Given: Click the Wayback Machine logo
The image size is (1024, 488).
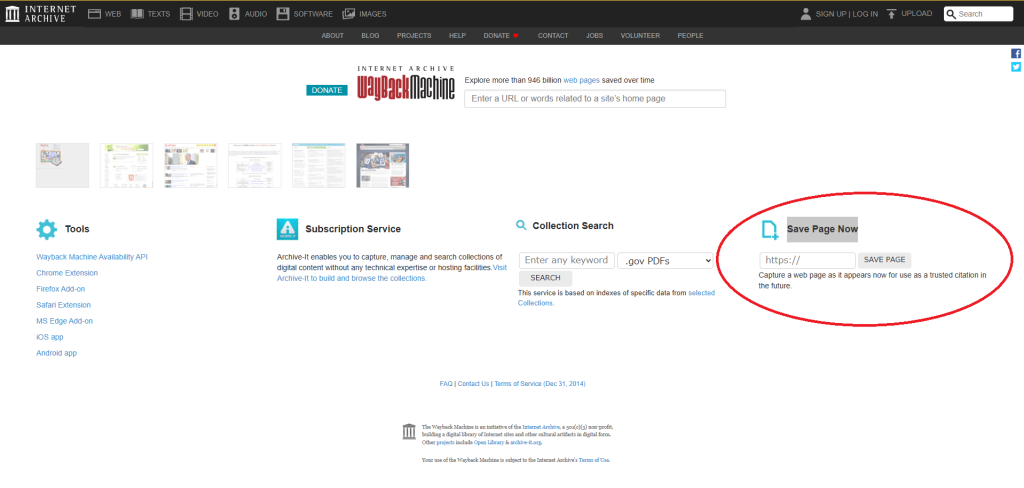Looking at the screenshot, I should (x=406, y=83).
